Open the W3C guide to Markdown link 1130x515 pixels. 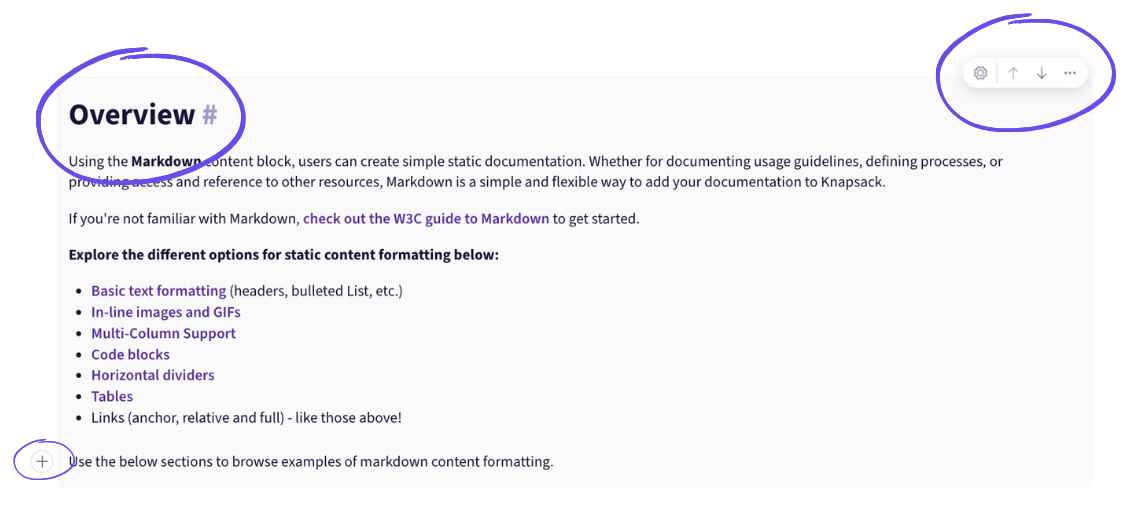pos(426,218)
